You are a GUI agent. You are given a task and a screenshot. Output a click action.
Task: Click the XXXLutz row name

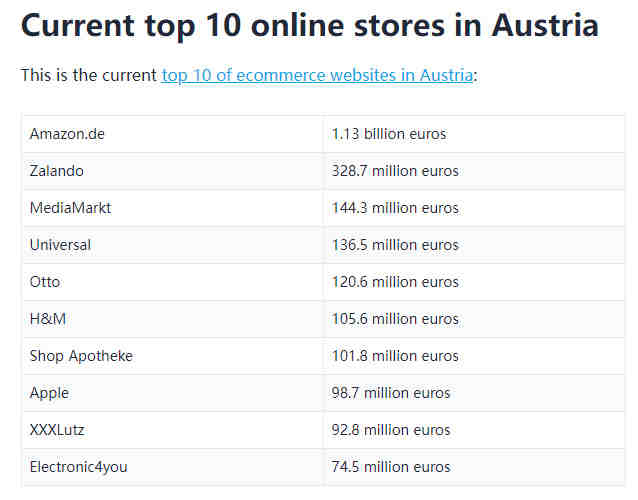(x=57, y=430)
